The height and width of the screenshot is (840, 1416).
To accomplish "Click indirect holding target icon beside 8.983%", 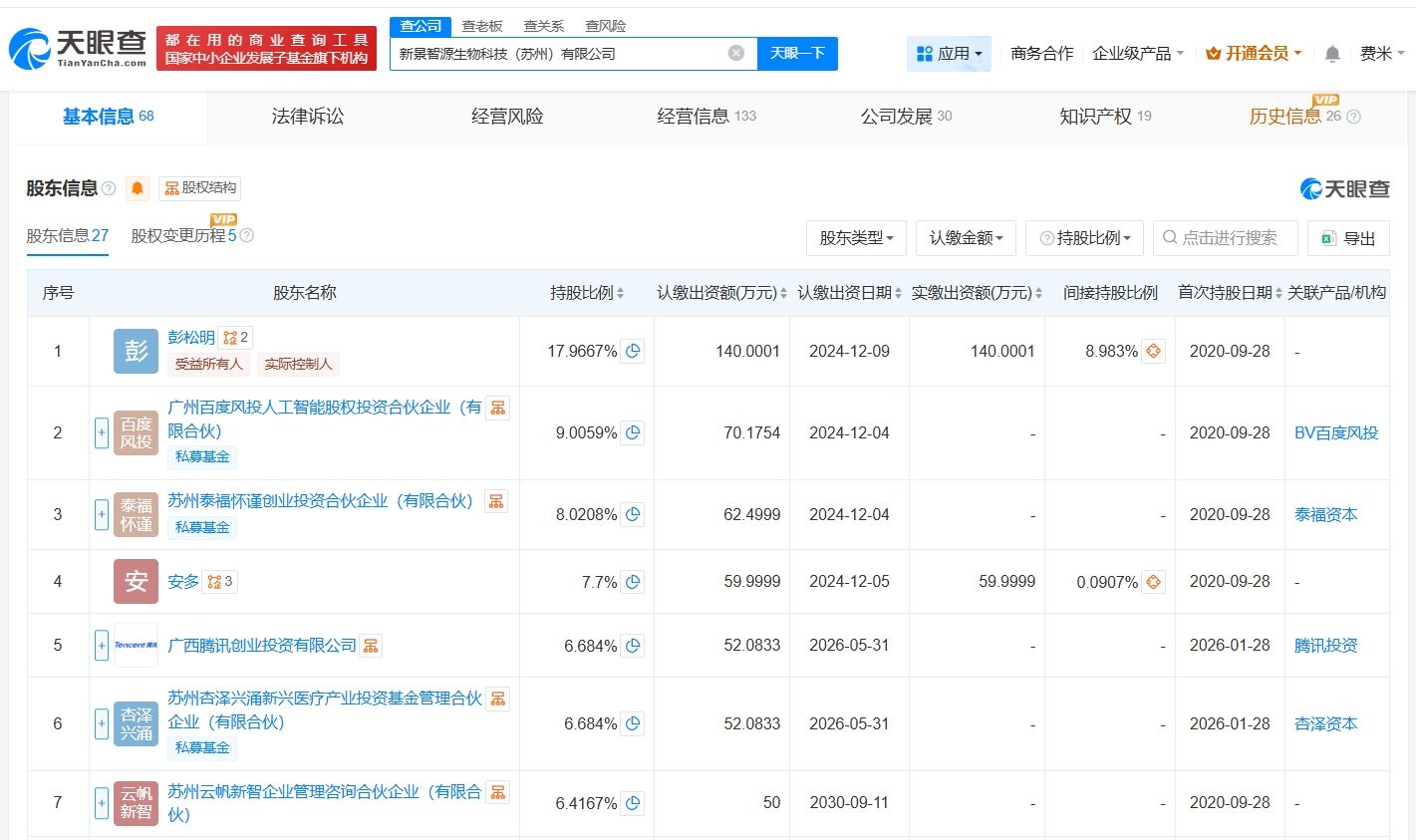I will [1153, 351].
